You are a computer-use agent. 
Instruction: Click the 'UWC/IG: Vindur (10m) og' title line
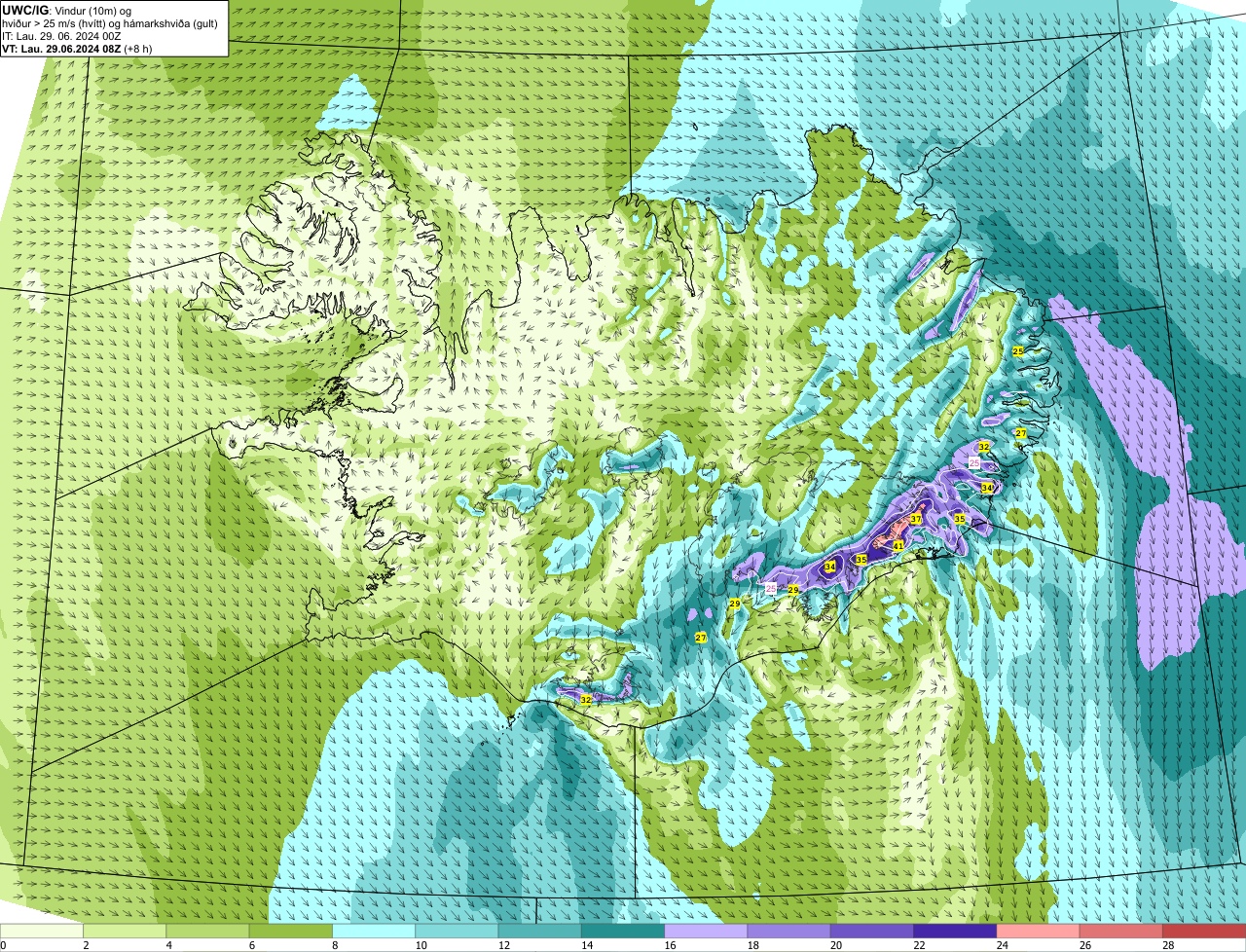coord(66,10)
